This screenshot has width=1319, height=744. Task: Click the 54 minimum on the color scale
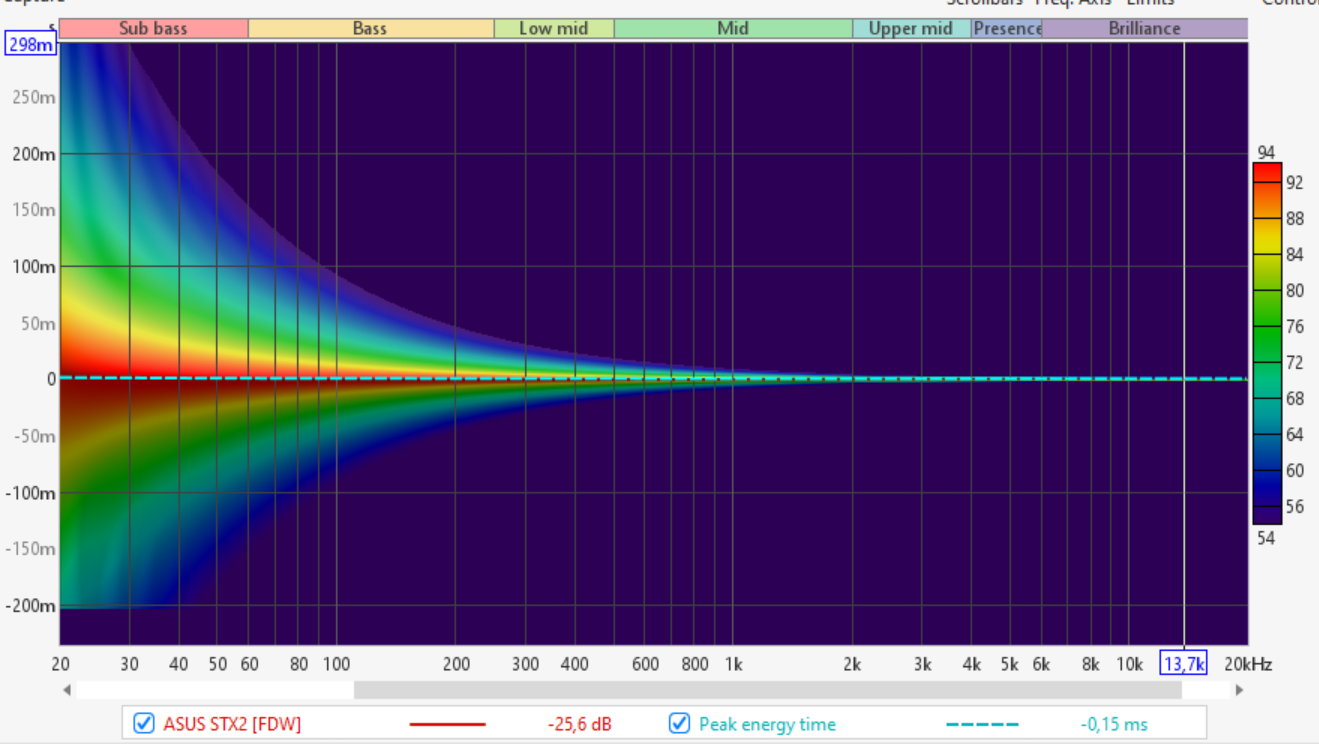pyautogui.click(x=1266, y=538)
